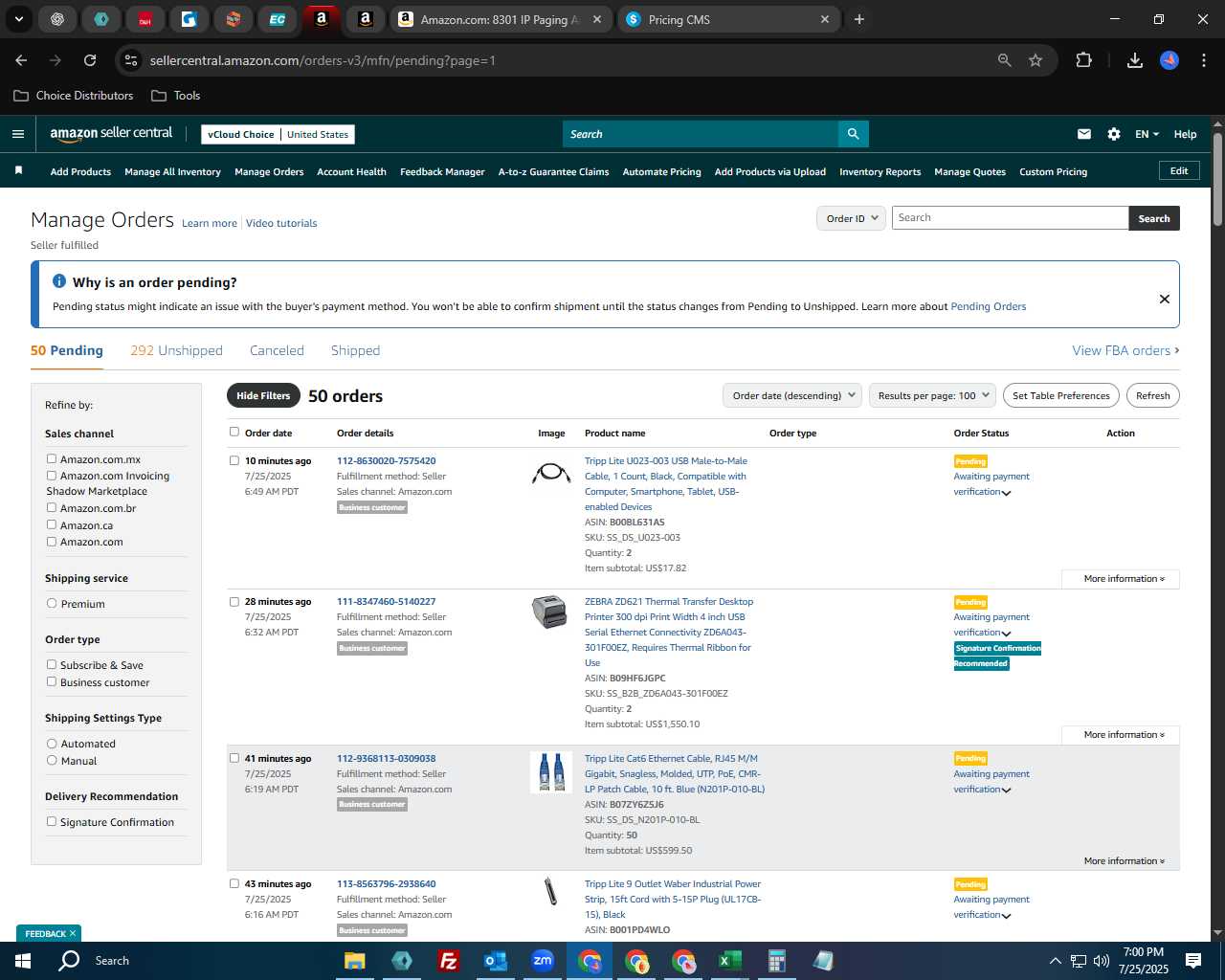Switch to the 292 Unshipped tab
Screen dimensions: 1225x980
click(x=176, y=350)
